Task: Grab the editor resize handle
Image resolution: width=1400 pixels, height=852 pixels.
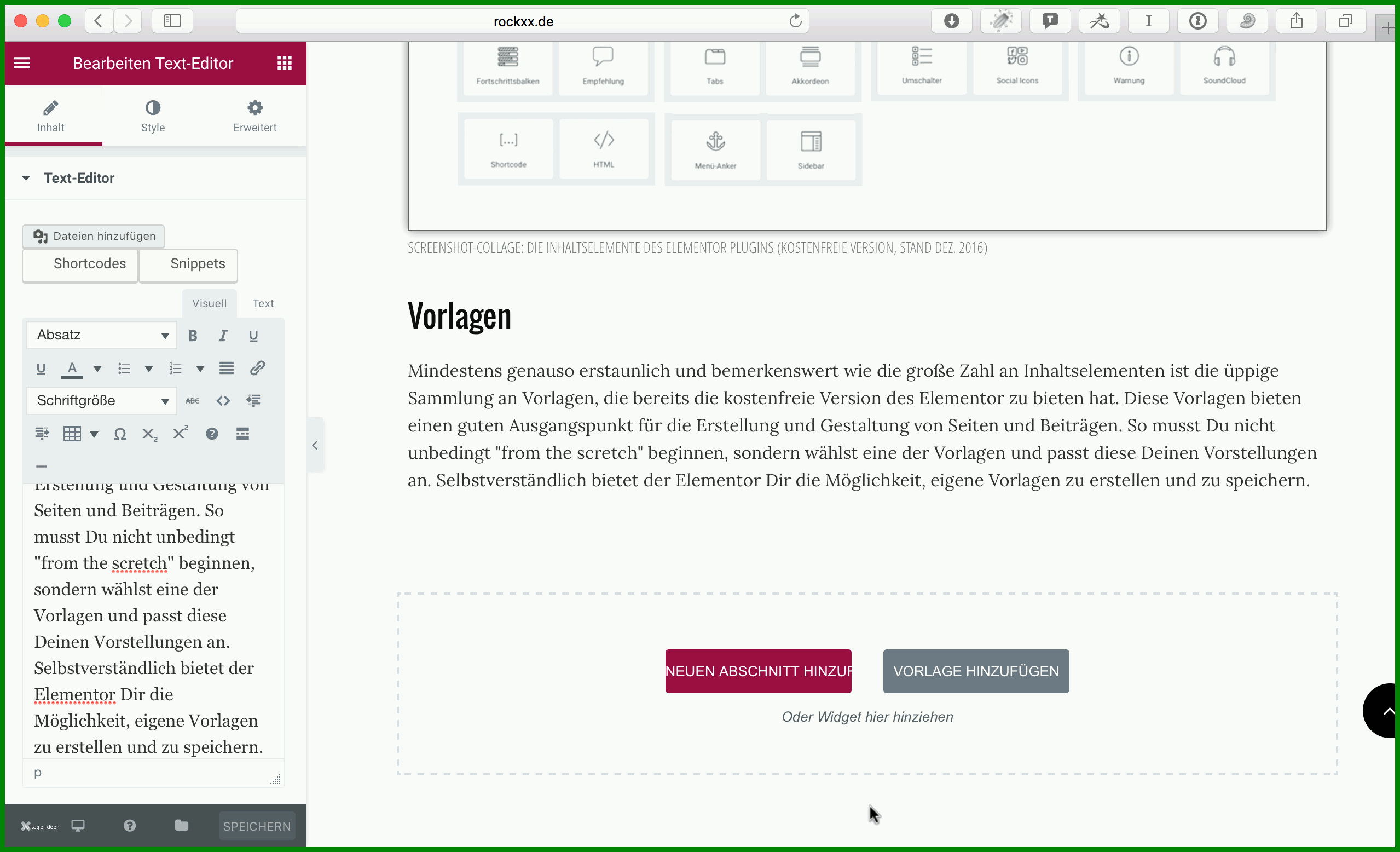Action: coord(276,780)
